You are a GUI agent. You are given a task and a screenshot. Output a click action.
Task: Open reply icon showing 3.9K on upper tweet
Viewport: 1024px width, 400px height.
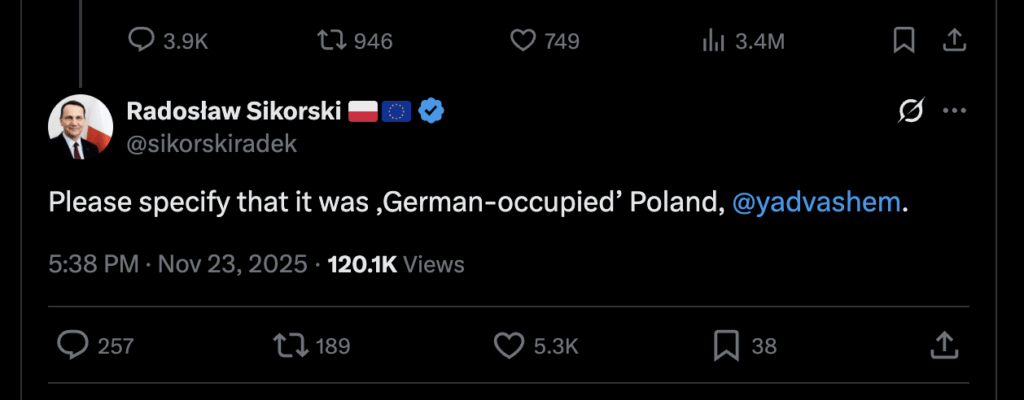tap(142, 40)
